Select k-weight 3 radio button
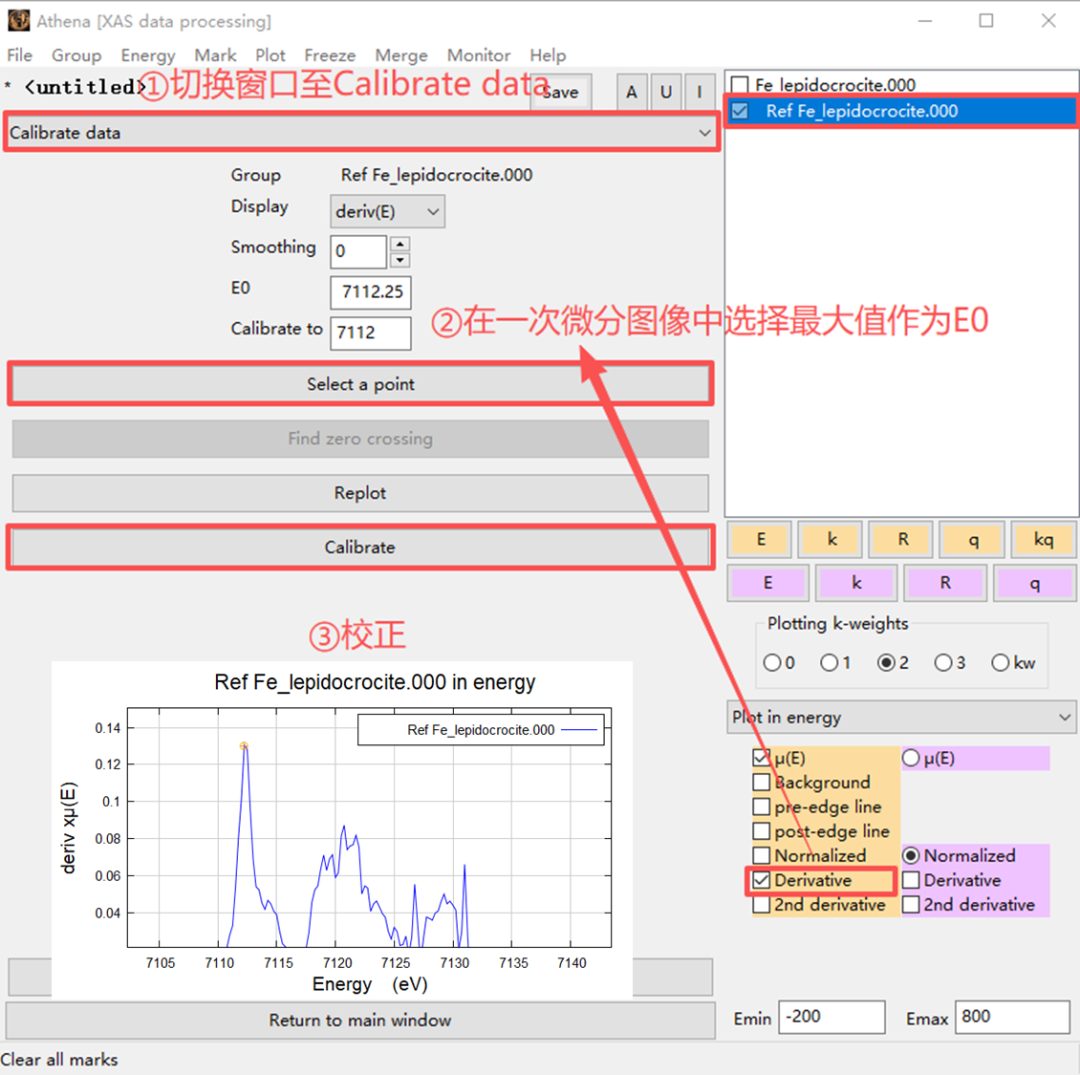Screen dimensions: 1080x1075 [943, 662]
